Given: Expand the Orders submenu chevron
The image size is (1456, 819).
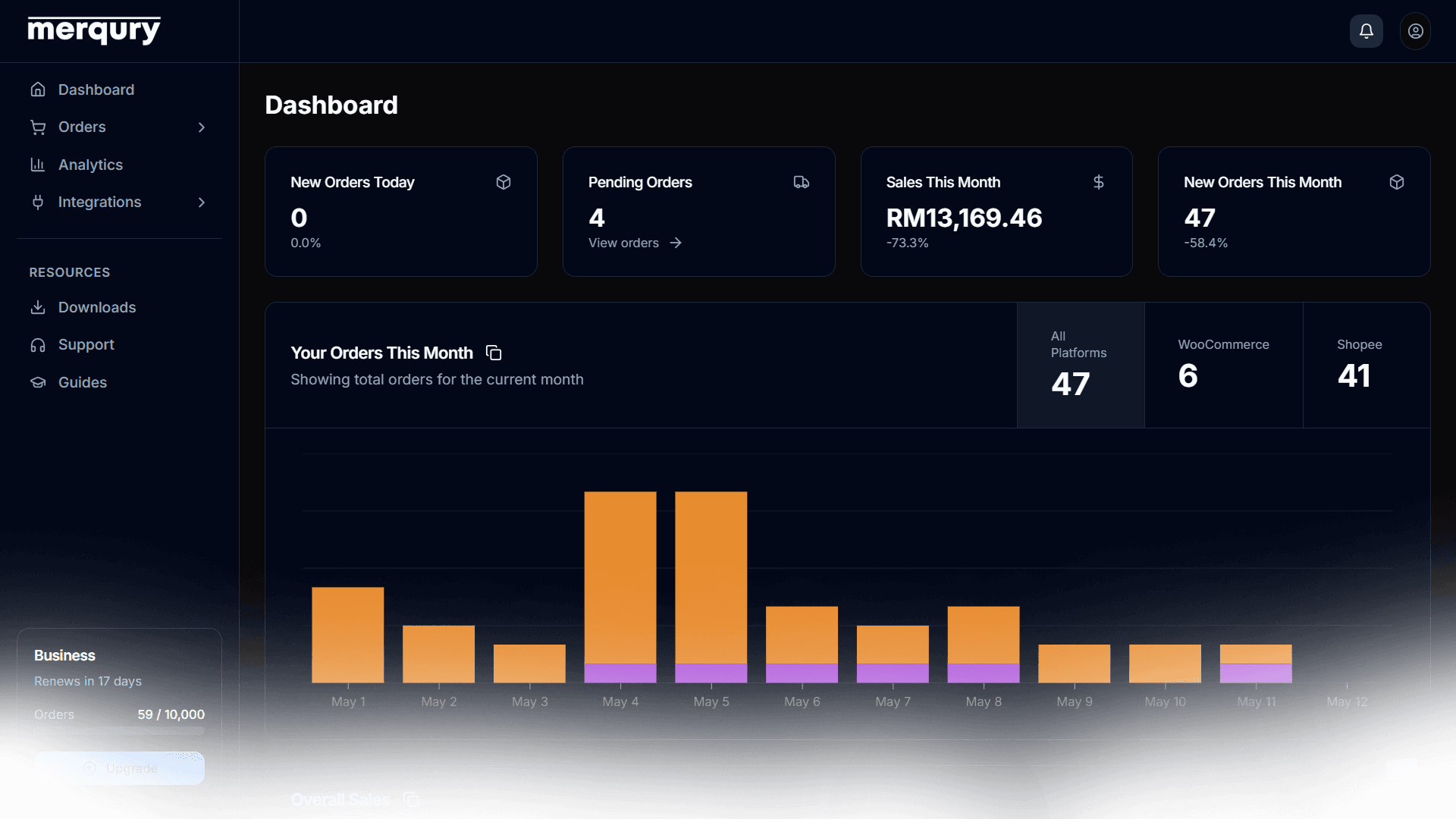Looking at the screenshot, I should pos(202,127).
